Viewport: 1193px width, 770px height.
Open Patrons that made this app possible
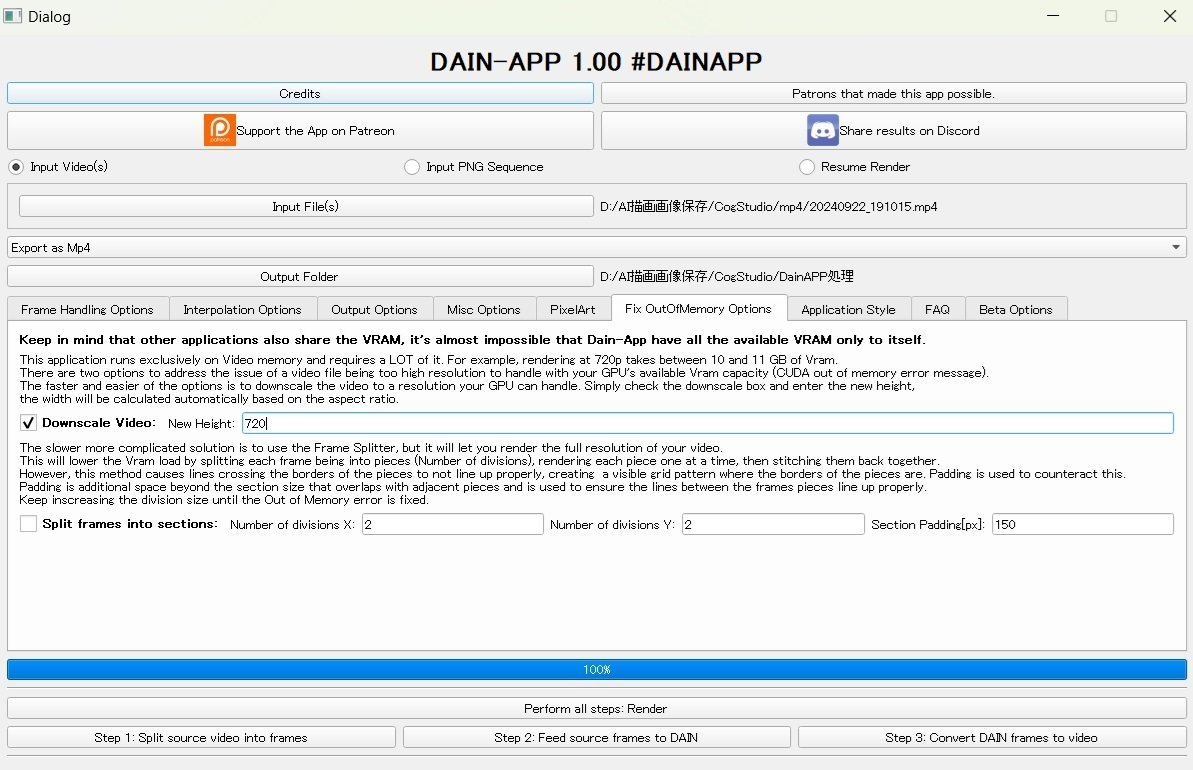pos(893,94)
